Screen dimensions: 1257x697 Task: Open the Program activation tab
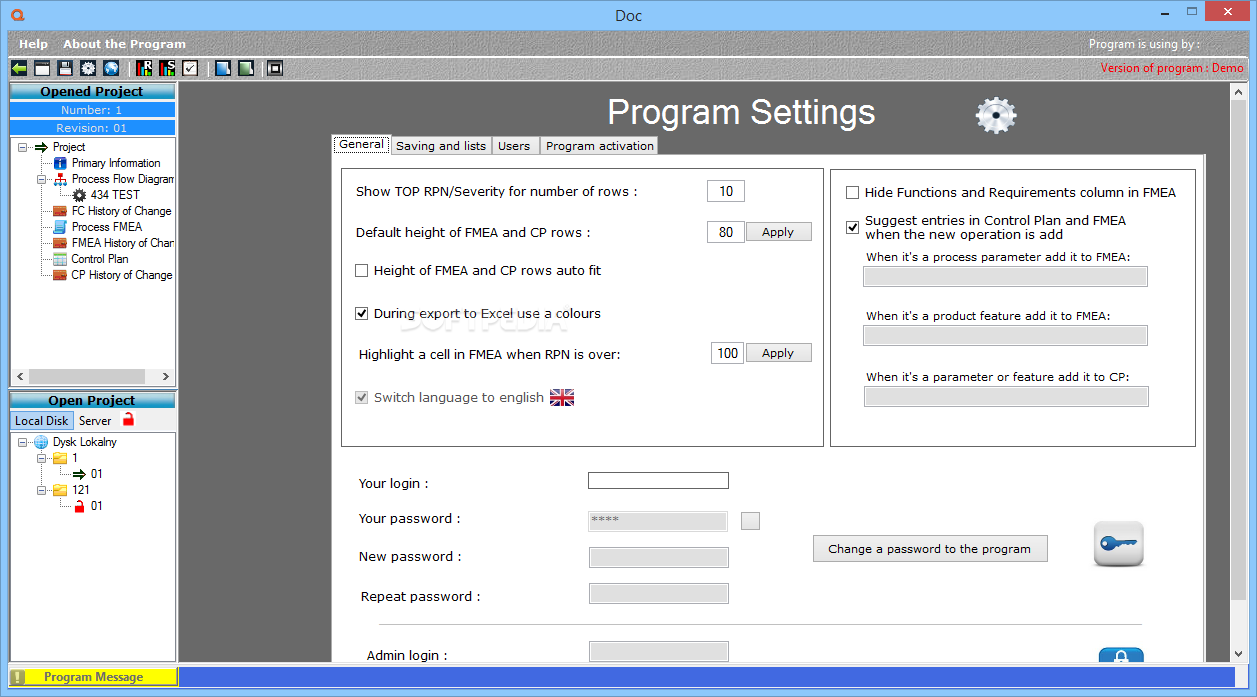[600, 146]
